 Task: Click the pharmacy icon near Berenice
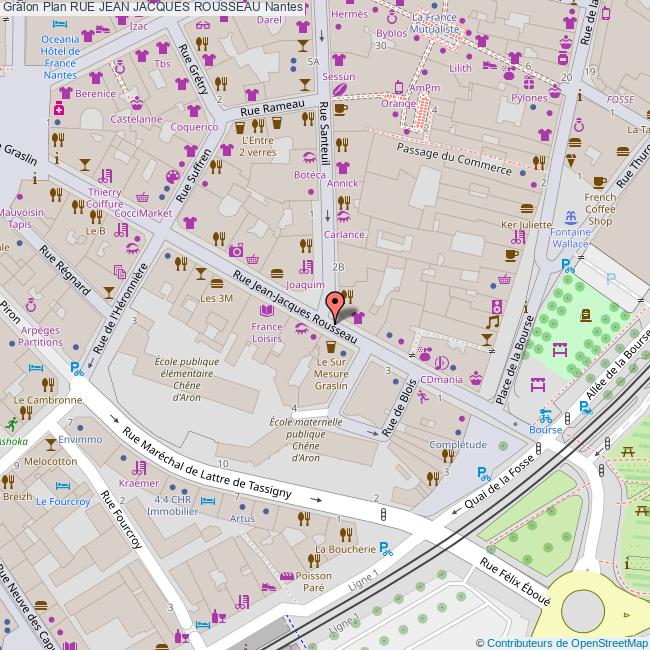(x=59, y=107)
